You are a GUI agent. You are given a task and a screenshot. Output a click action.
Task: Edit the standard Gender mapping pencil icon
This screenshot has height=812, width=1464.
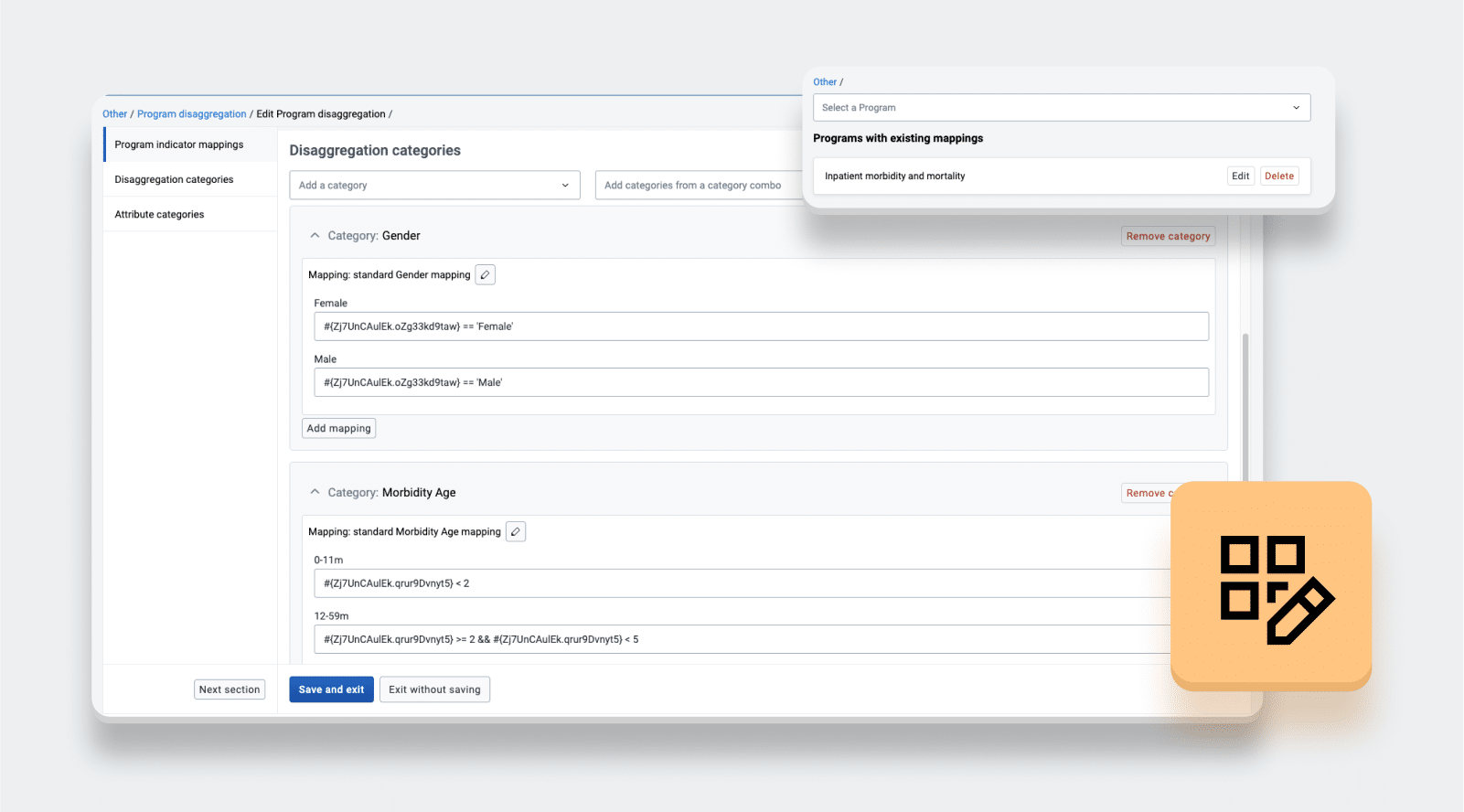pos(485,275)
